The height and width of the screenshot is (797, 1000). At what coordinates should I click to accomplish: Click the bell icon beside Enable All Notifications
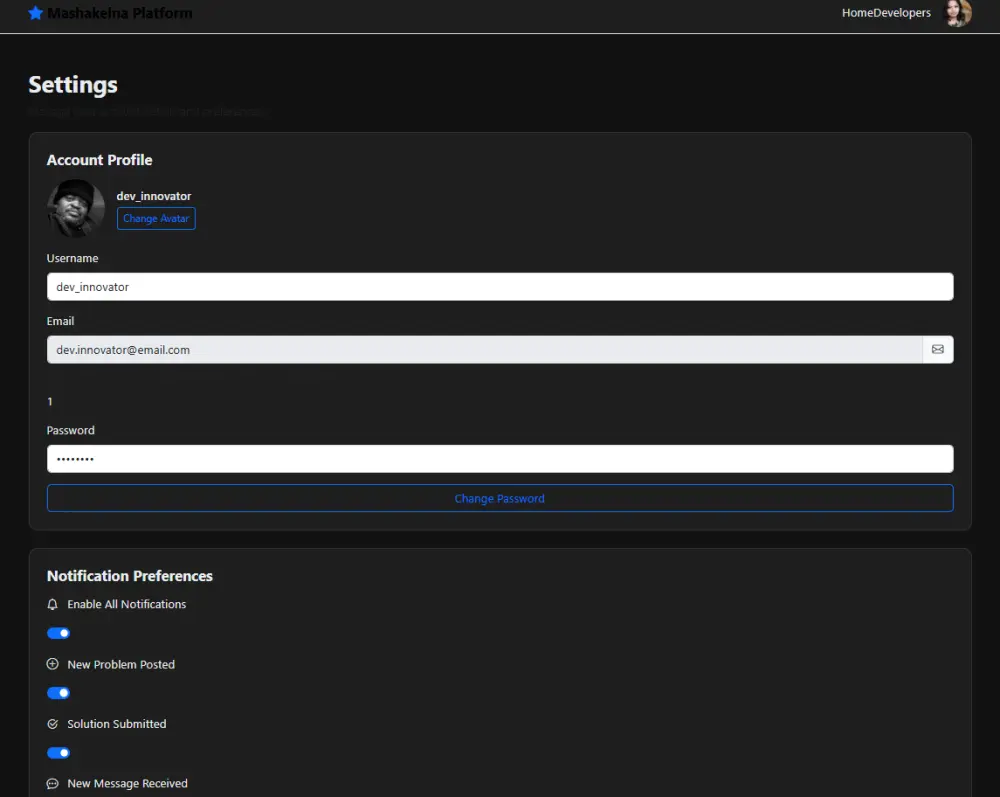(52, 604)
